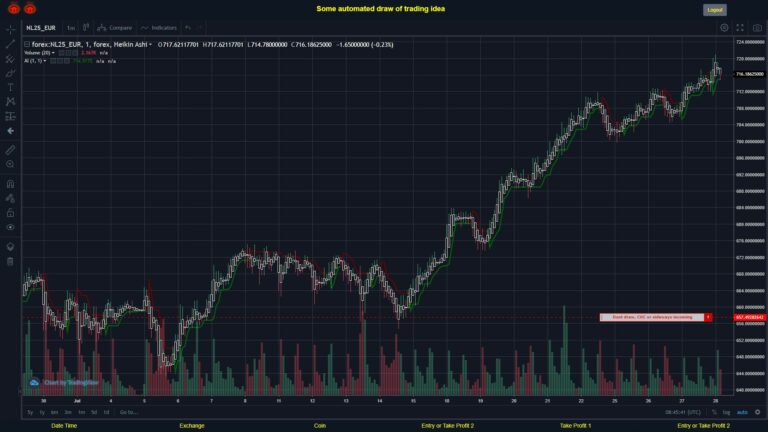Viewport: 768px width, 432px height.
Task: Toggle auto scale
Action: (743, 412)
